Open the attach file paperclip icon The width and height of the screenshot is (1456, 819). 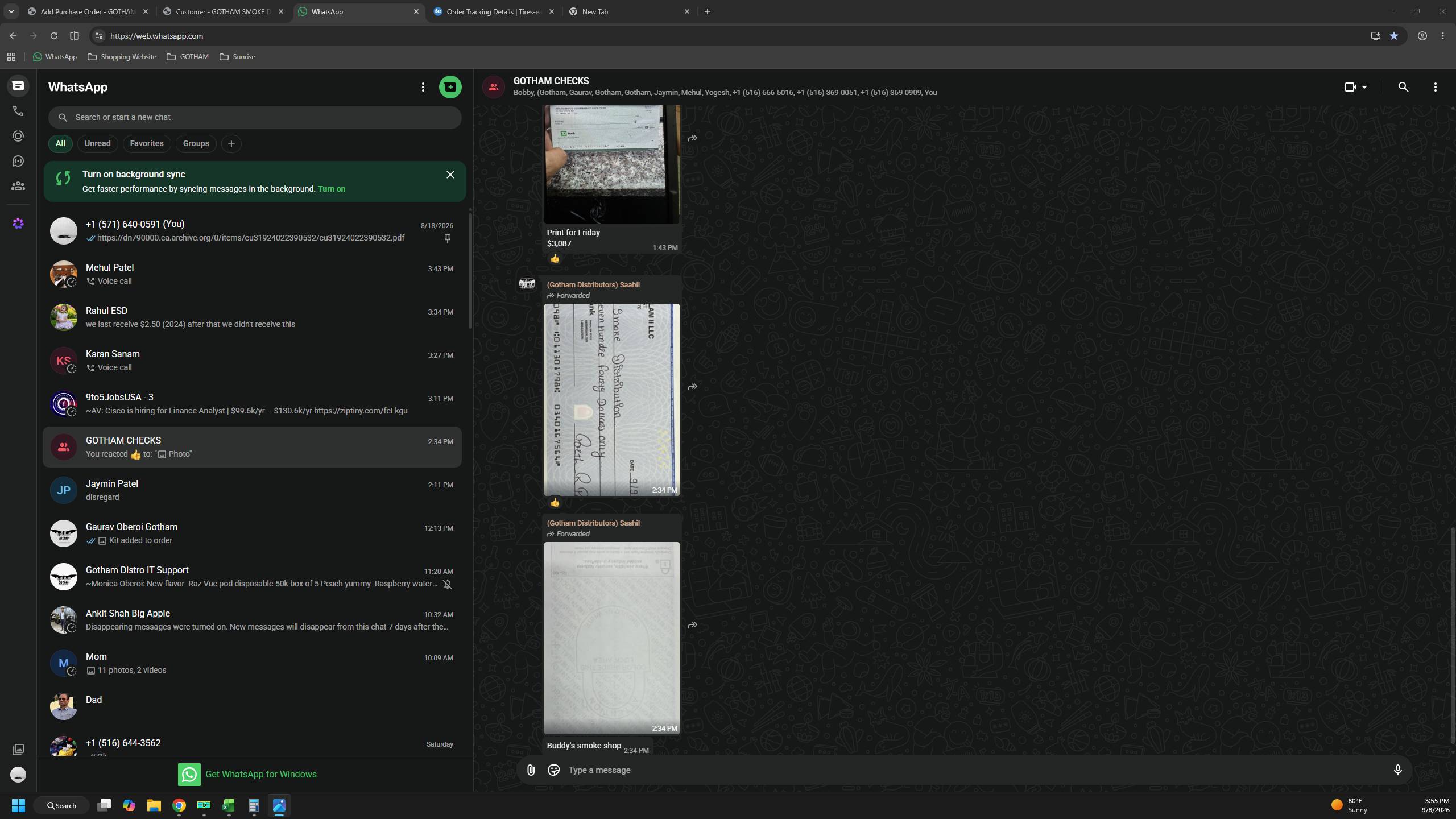531,770
